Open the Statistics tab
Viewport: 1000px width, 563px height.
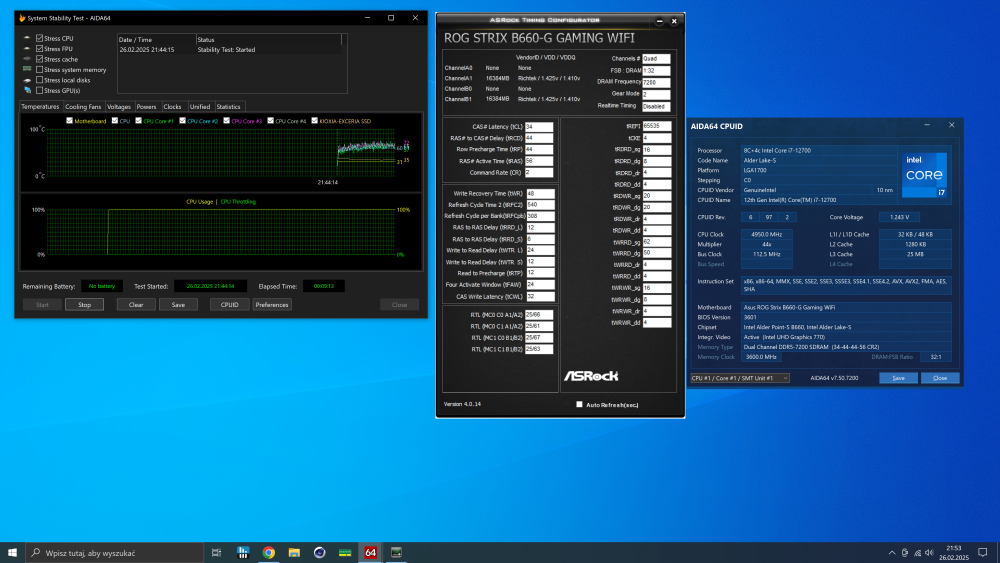pos(229,107)
